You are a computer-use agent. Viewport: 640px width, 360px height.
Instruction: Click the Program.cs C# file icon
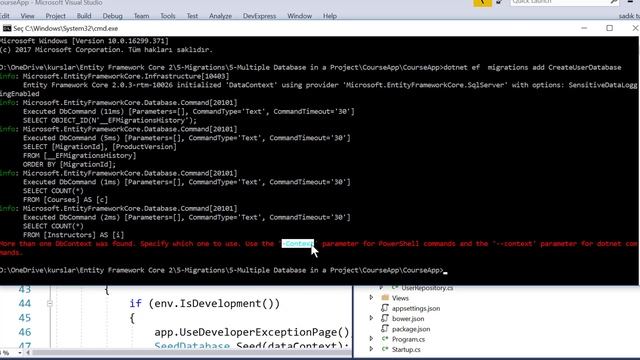(x=384, y=339)
